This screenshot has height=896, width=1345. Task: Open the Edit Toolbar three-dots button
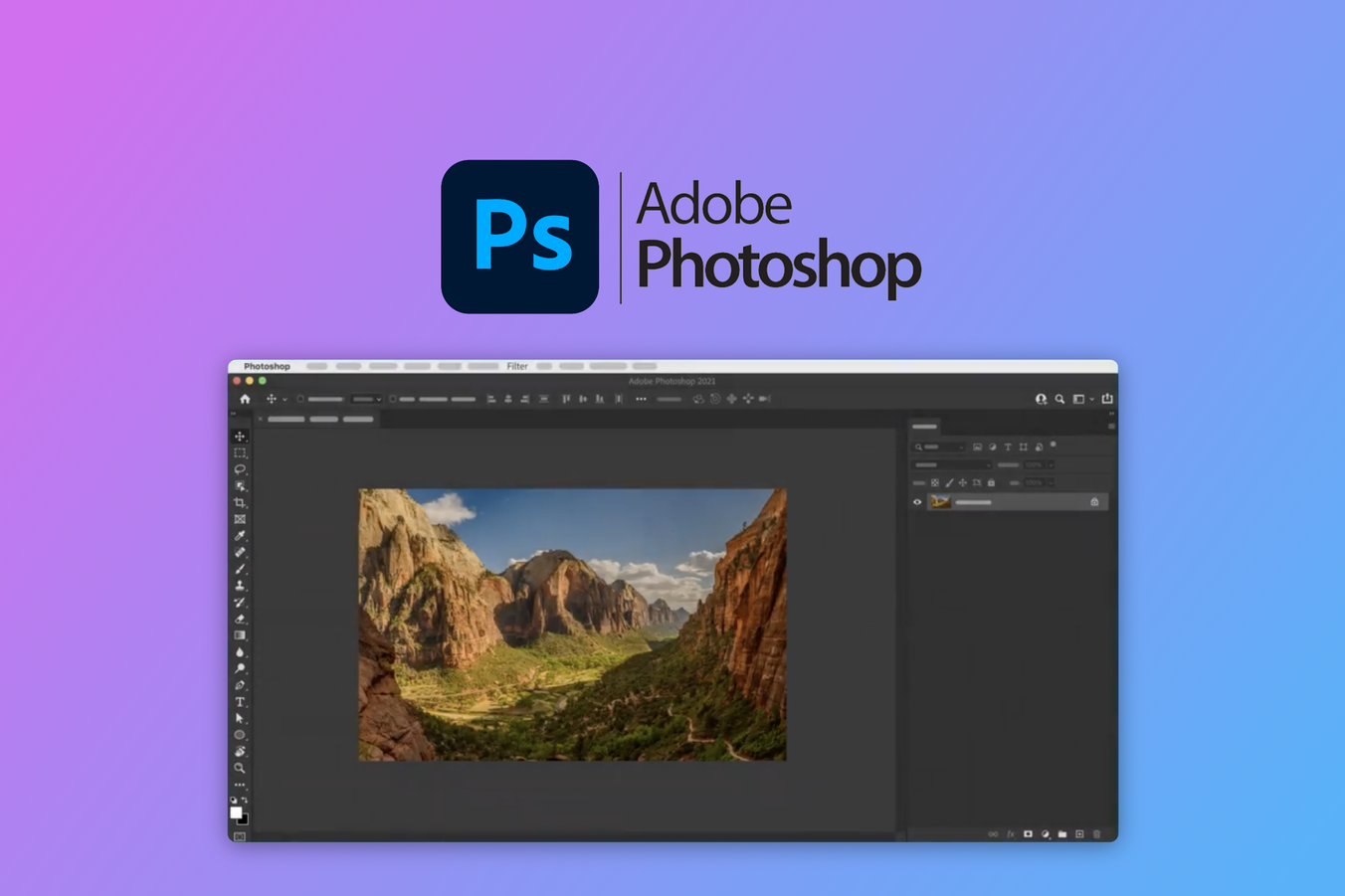point(240,785)
